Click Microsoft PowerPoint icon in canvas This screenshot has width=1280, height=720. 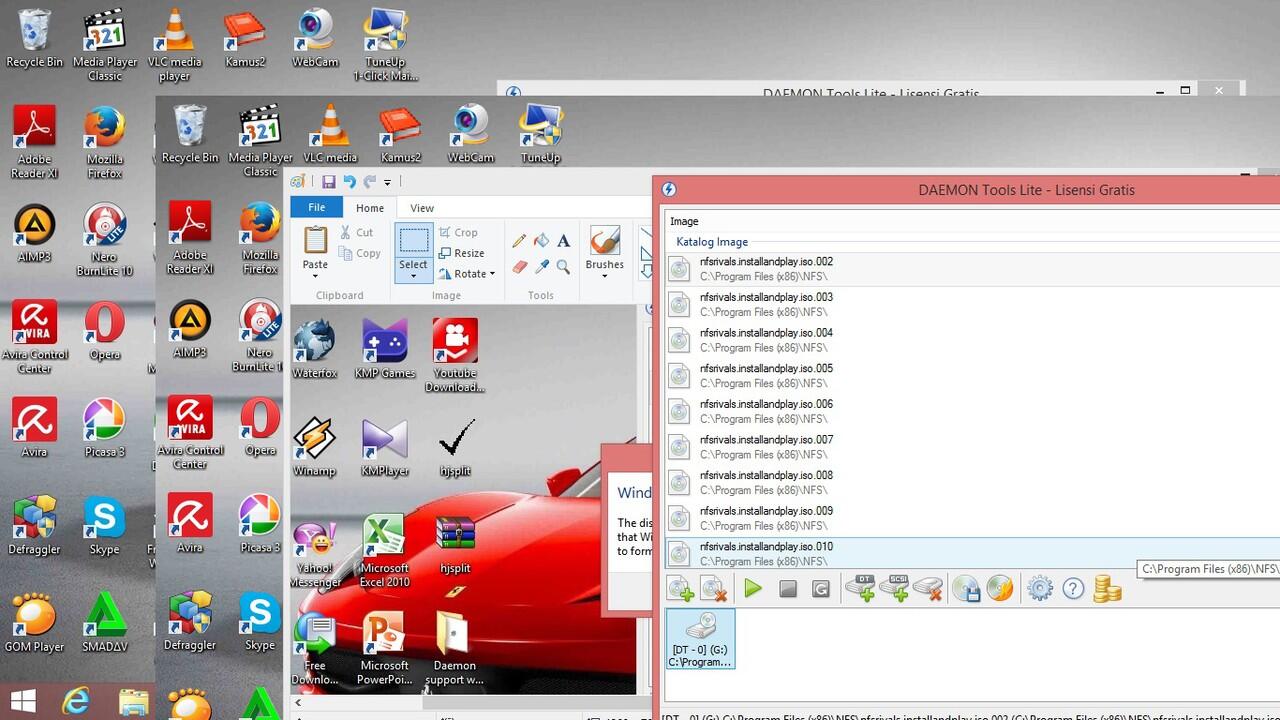coord(384,648)
